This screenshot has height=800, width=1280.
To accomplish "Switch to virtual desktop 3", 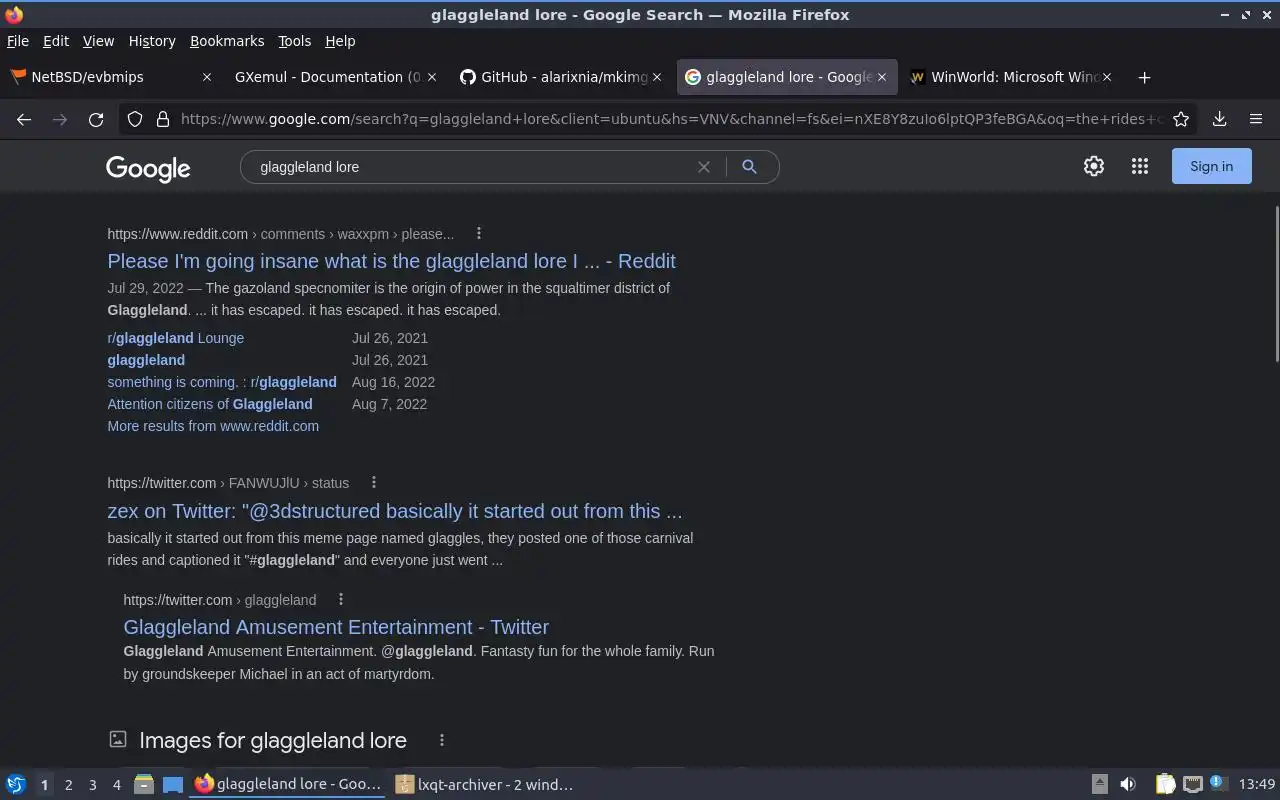I will tap(92, 785).
